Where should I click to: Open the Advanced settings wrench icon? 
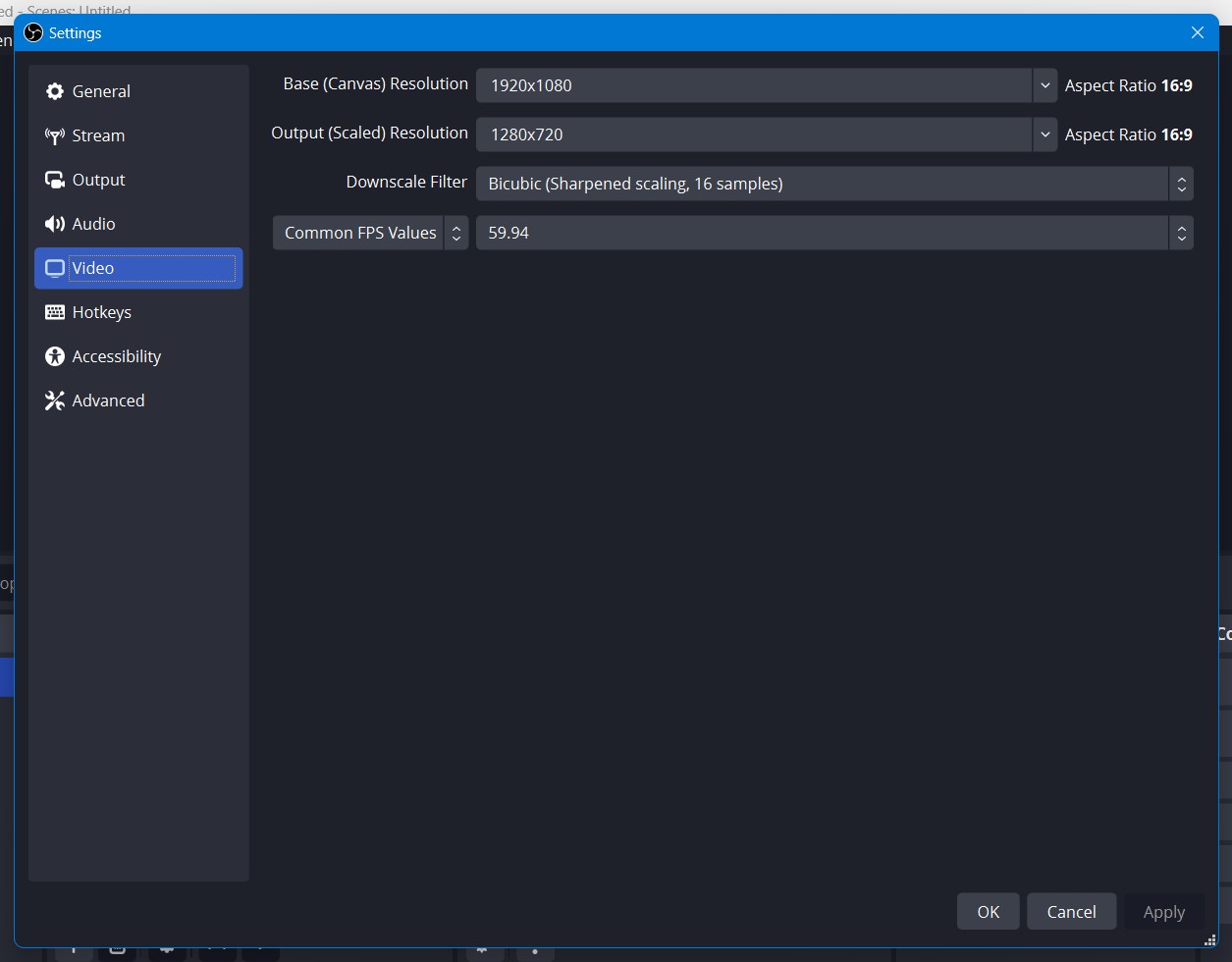[x=55, y=400]
